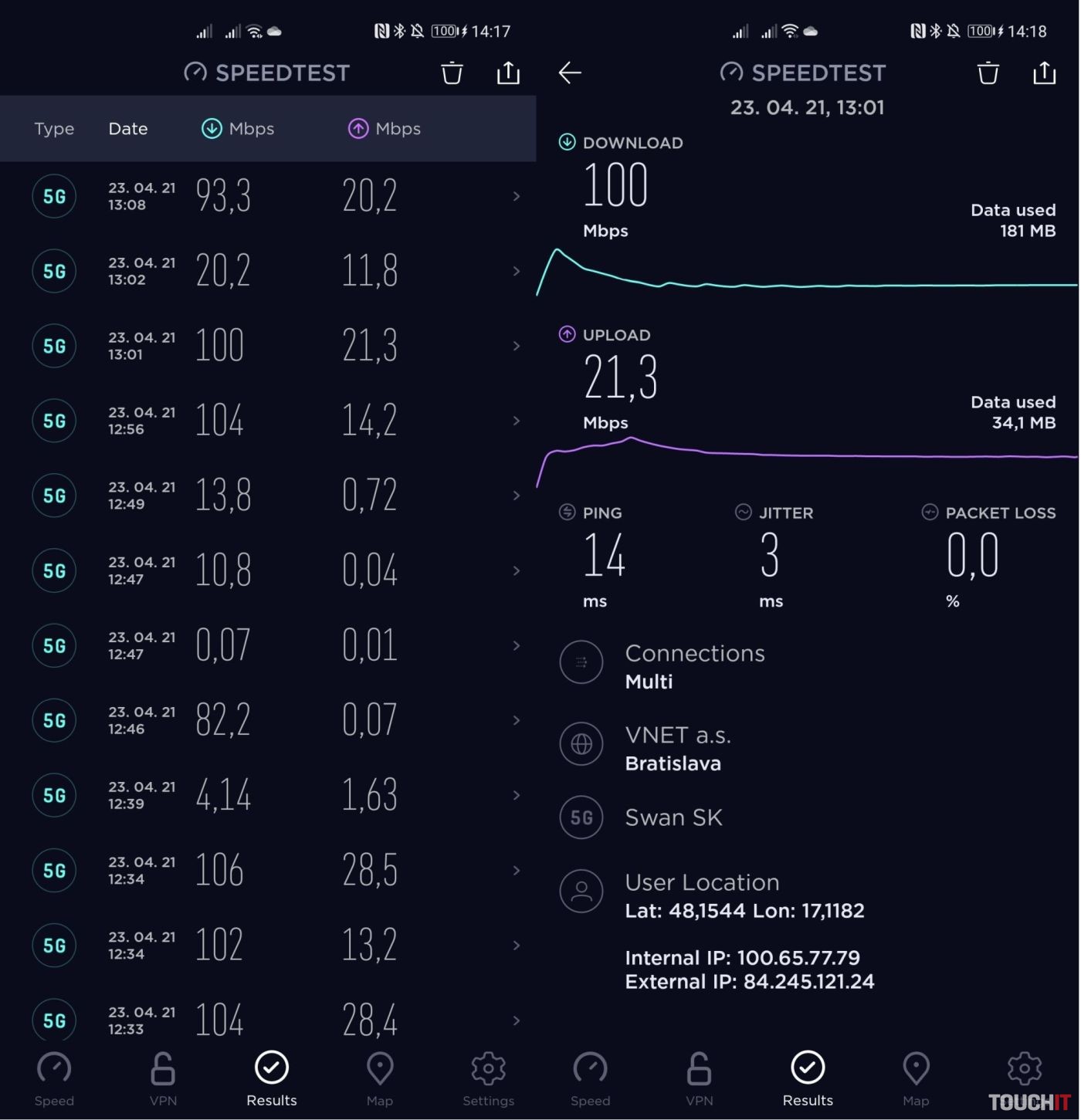The image size is (1081, 1120).
Task: Expand the 13:08 result chevron
Action: pos(517,196)
